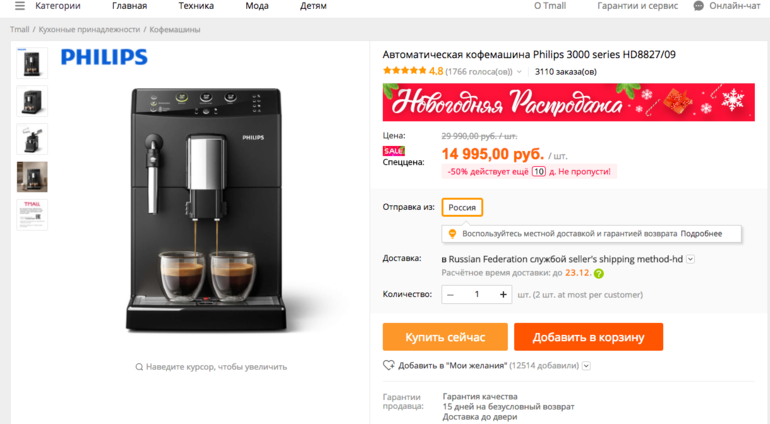Click the online chat speech bubble icon
The height and width of the screenshot is (424, 770).
click(x=698, y=6)
